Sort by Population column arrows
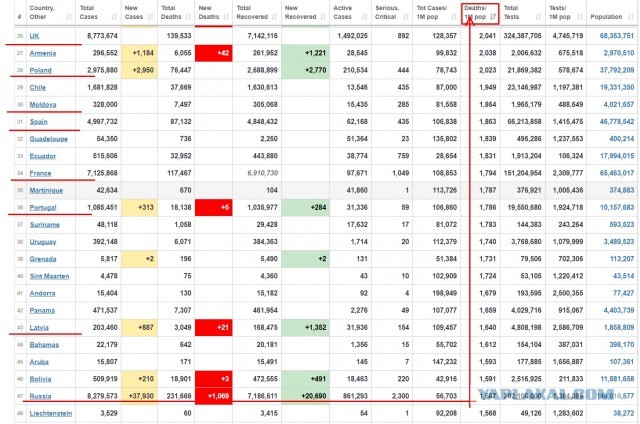This screenshot has width=640, height=424. tap(631, 17)
